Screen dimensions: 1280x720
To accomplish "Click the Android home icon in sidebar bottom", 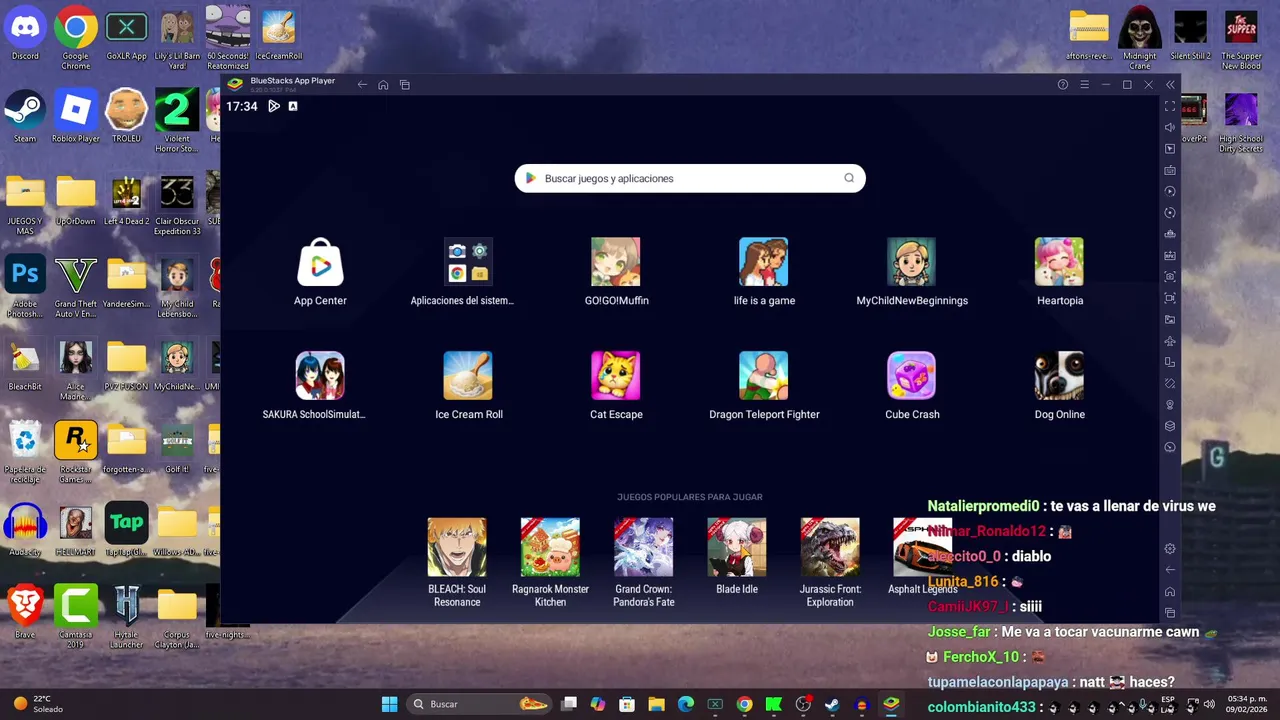I will pyautogui.click(x=1170, y=591).
